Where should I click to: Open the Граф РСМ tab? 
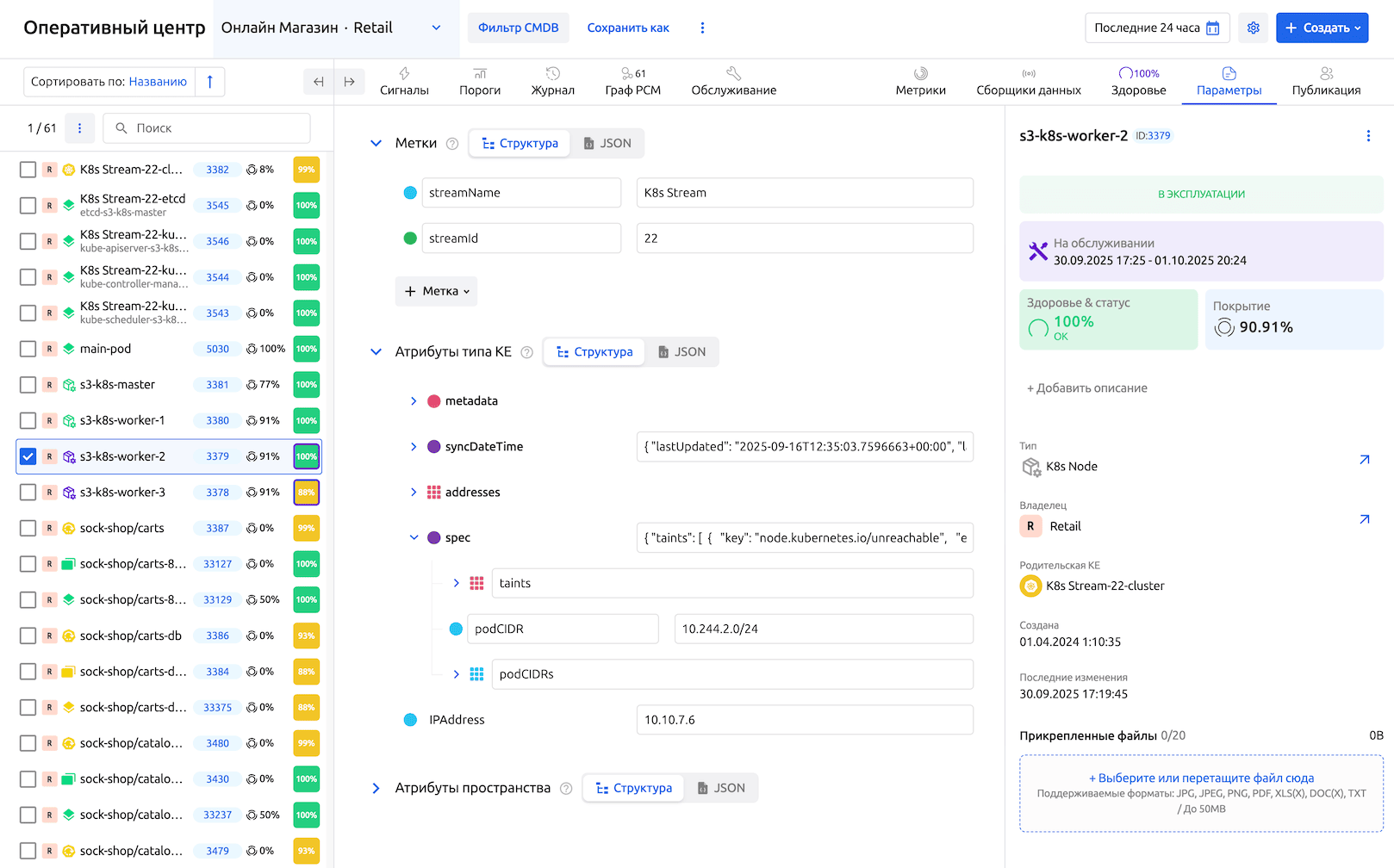click(x=632, y=82)
